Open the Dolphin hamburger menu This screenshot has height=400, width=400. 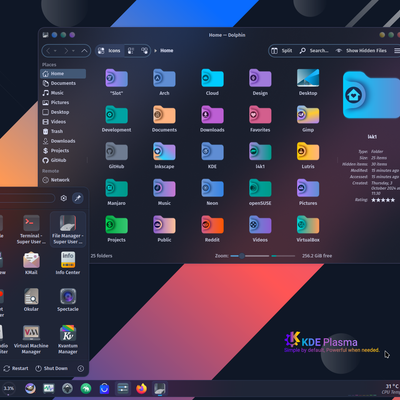(x=397, y=51)
